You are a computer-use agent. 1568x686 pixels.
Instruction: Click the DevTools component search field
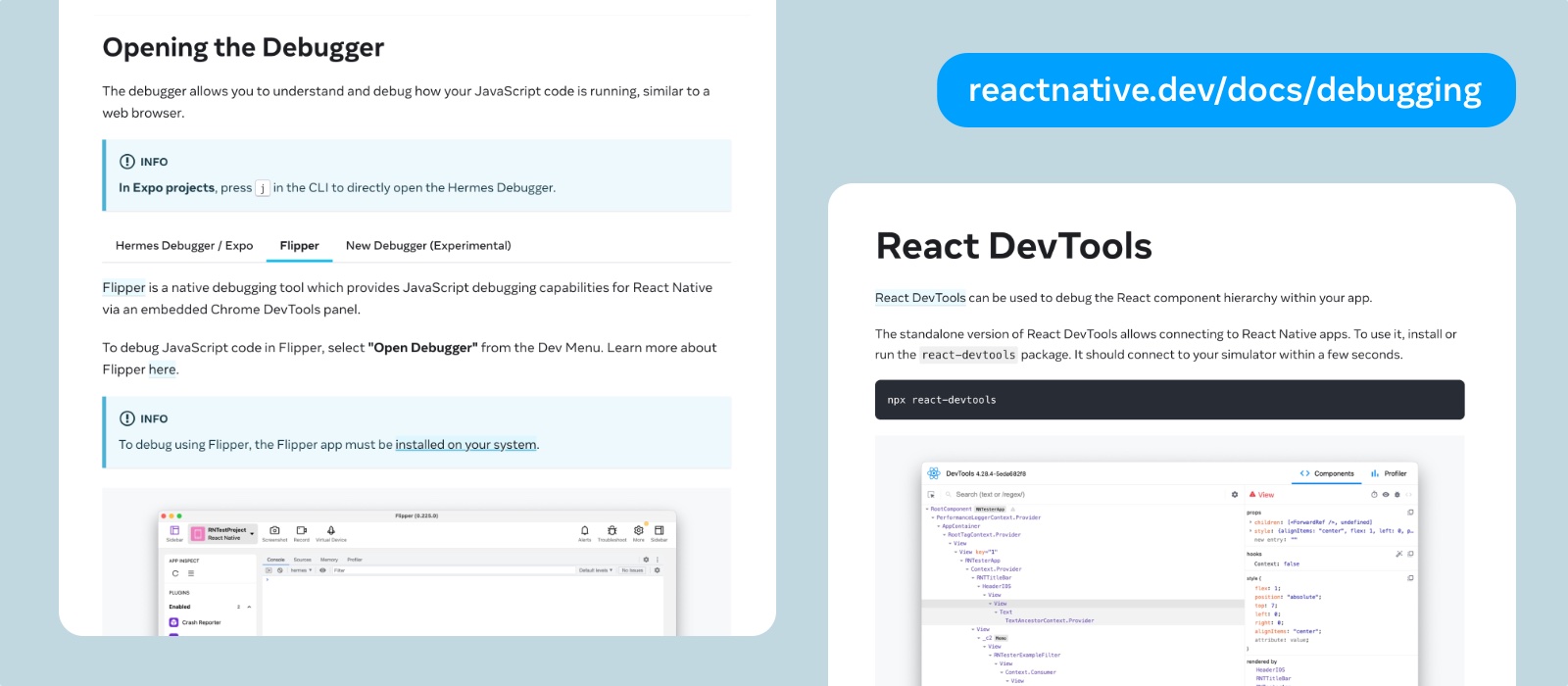pos(1078,495)
